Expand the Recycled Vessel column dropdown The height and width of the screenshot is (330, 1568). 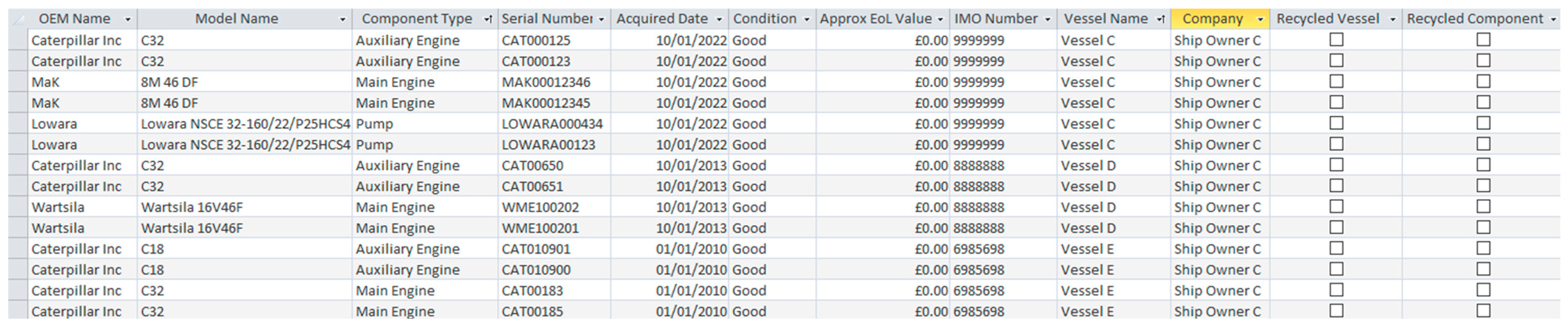[x=1393, y=20]
